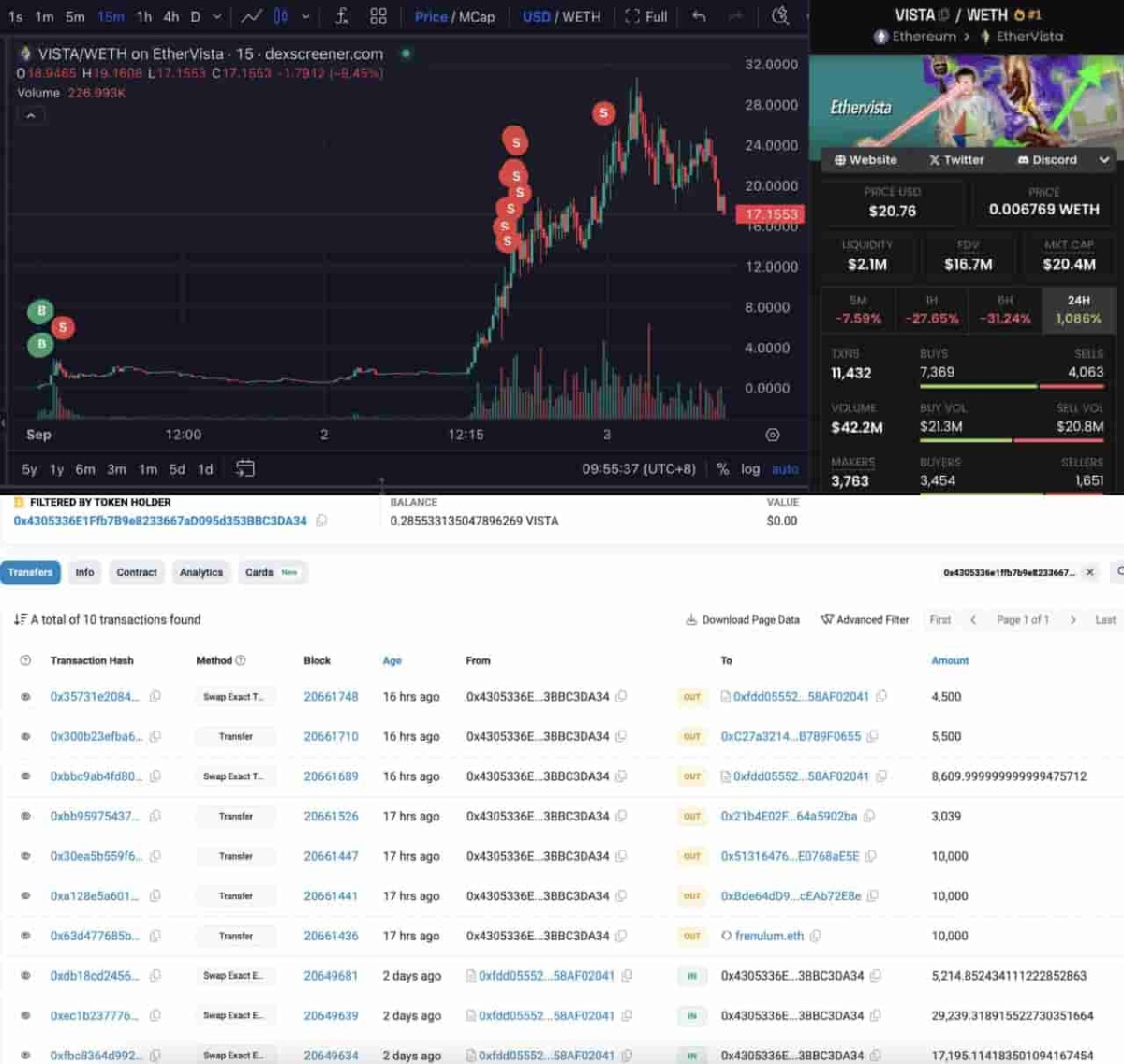Open the chart indicators (fx) icon
The height and width of the screenshot is (1064, 1124).
342,16
